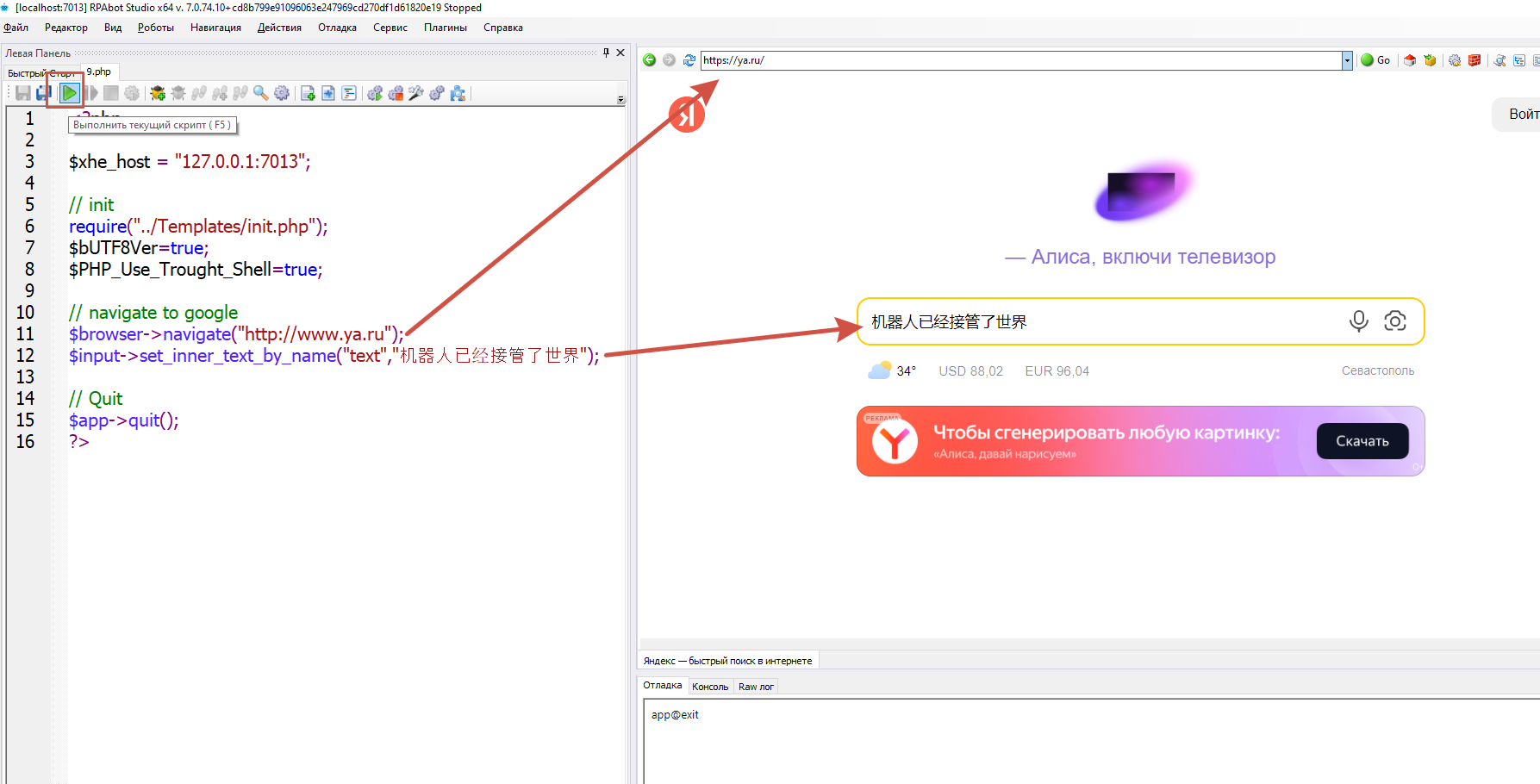Screen dimensions: 1540x784
Task: Save all with blue double-floppy icon
Action: tap(44, 93)
